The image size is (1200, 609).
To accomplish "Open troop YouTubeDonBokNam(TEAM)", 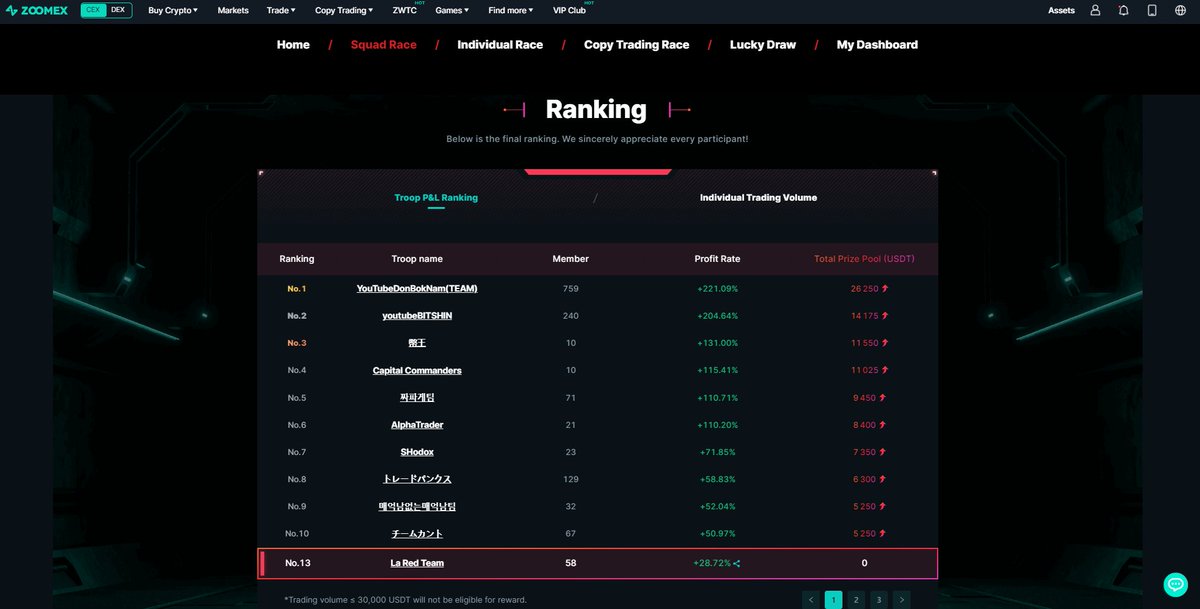I will [417, 289].
